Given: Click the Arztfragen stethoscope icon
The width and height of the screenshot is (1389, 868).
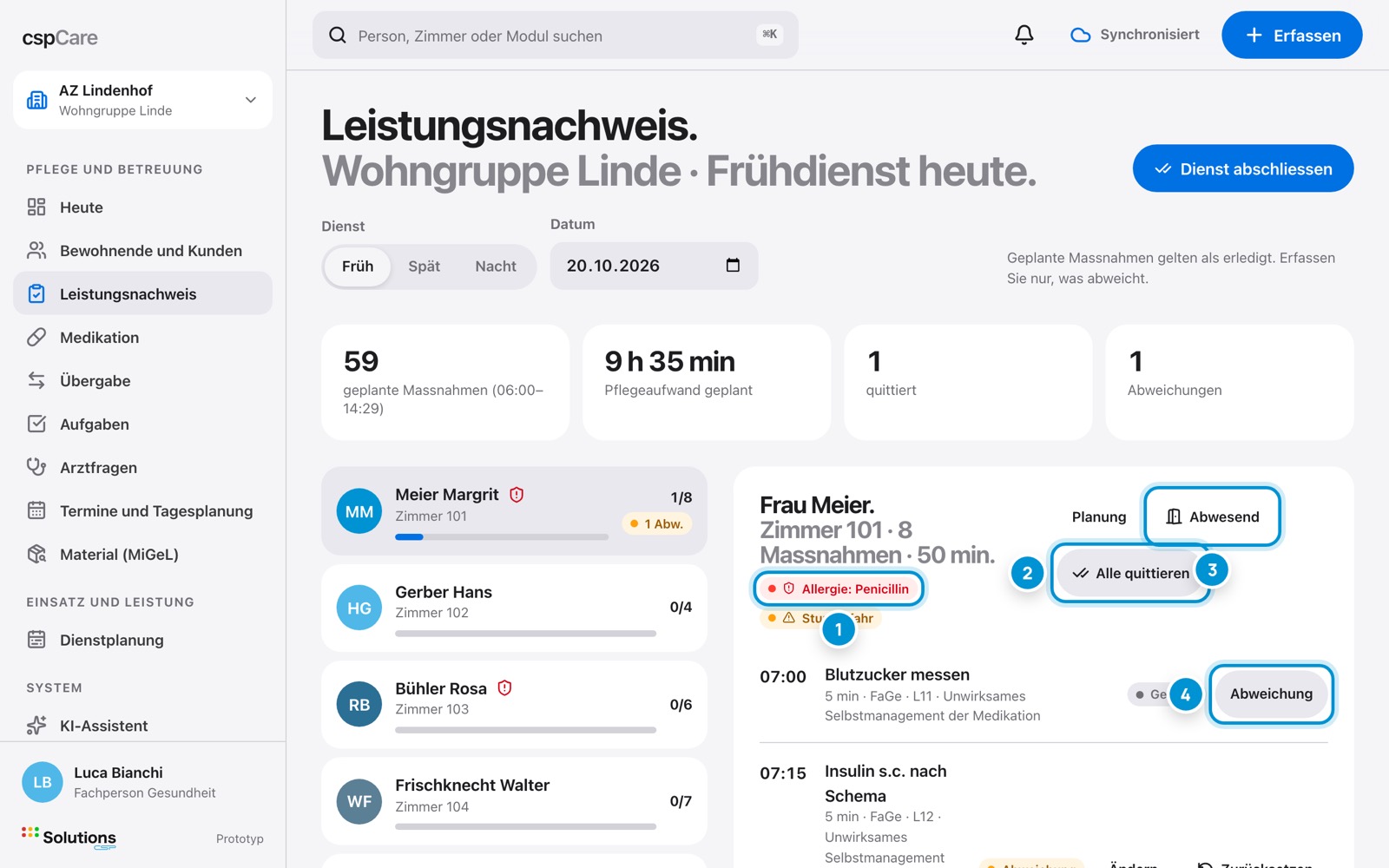Looking at the screenshot, I should click(x=36, y=467).
